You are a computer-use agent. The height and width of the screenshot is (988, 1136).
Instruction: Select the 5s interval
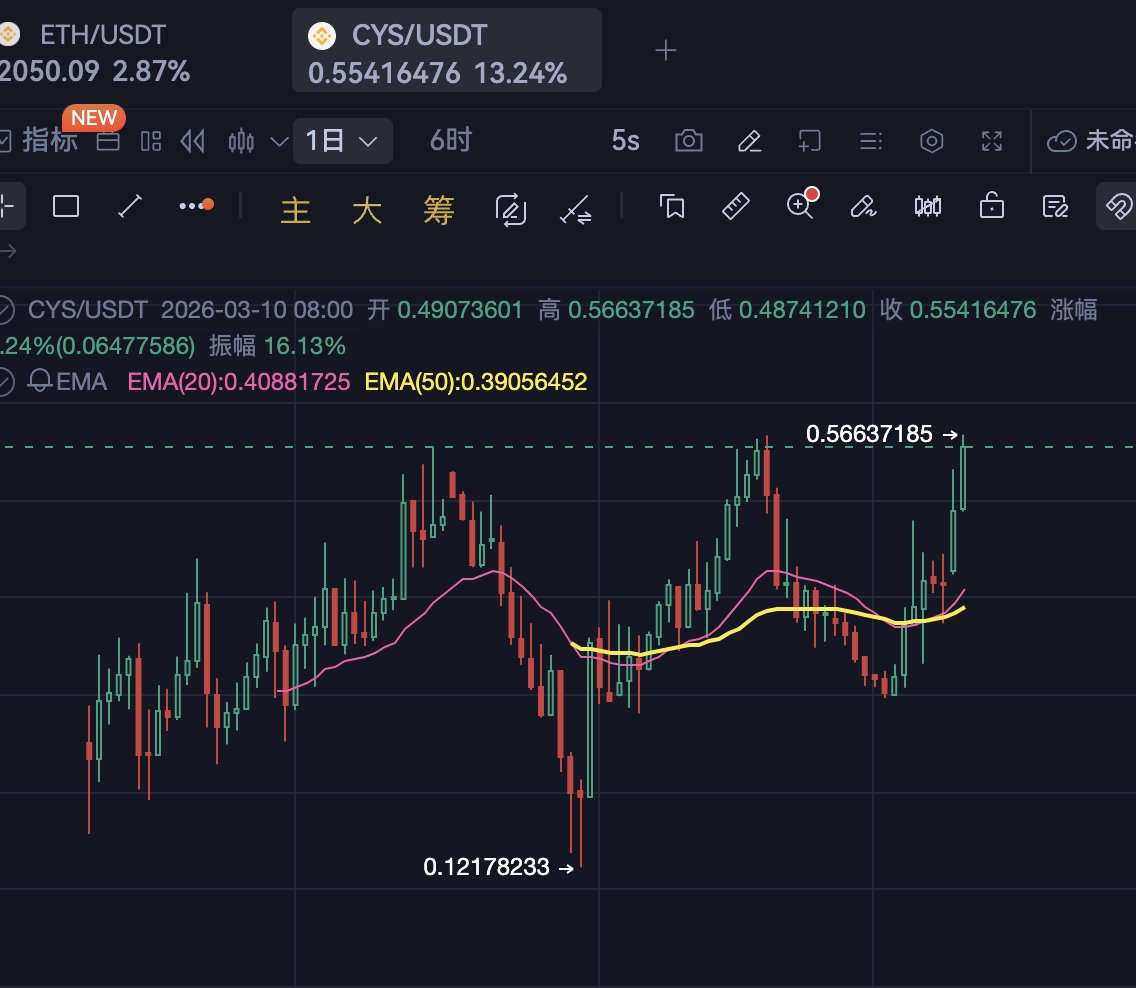625,141
